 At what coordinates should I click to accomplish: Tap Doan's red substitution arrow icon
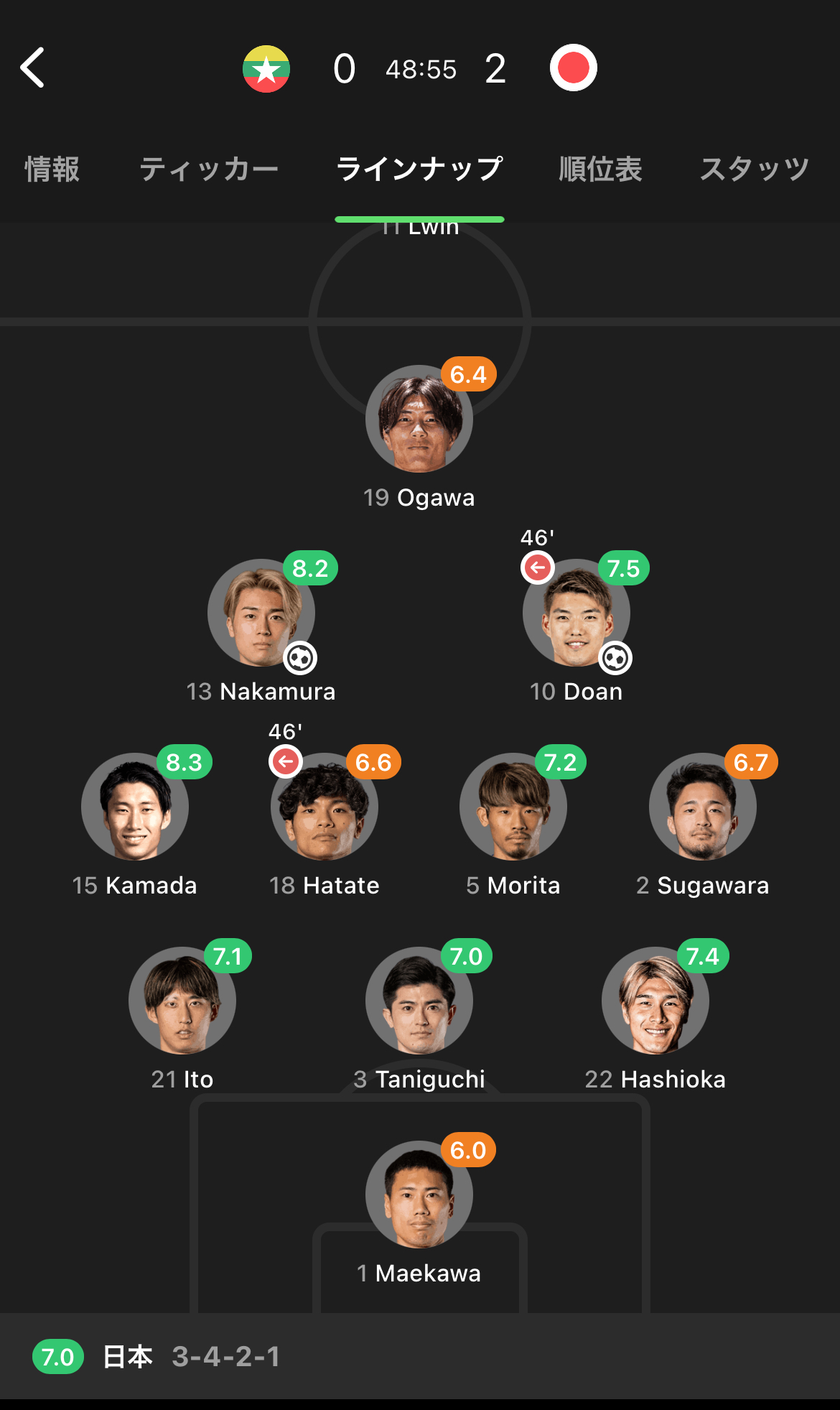(x=538, y=567)
